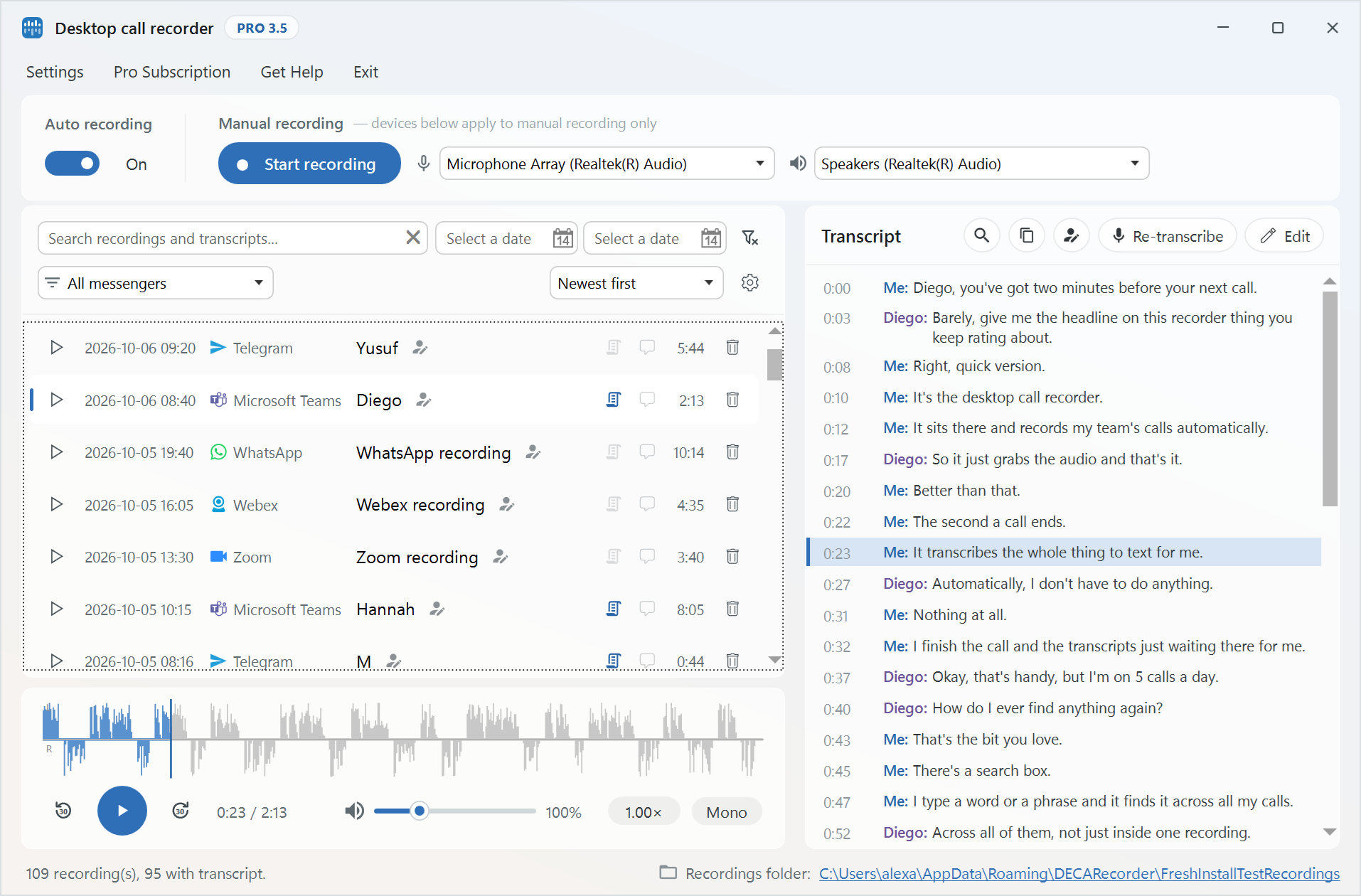Screen dimensions: 1361x896
Task: Expand the All messengers filter
Action: [x=155, y=283]
